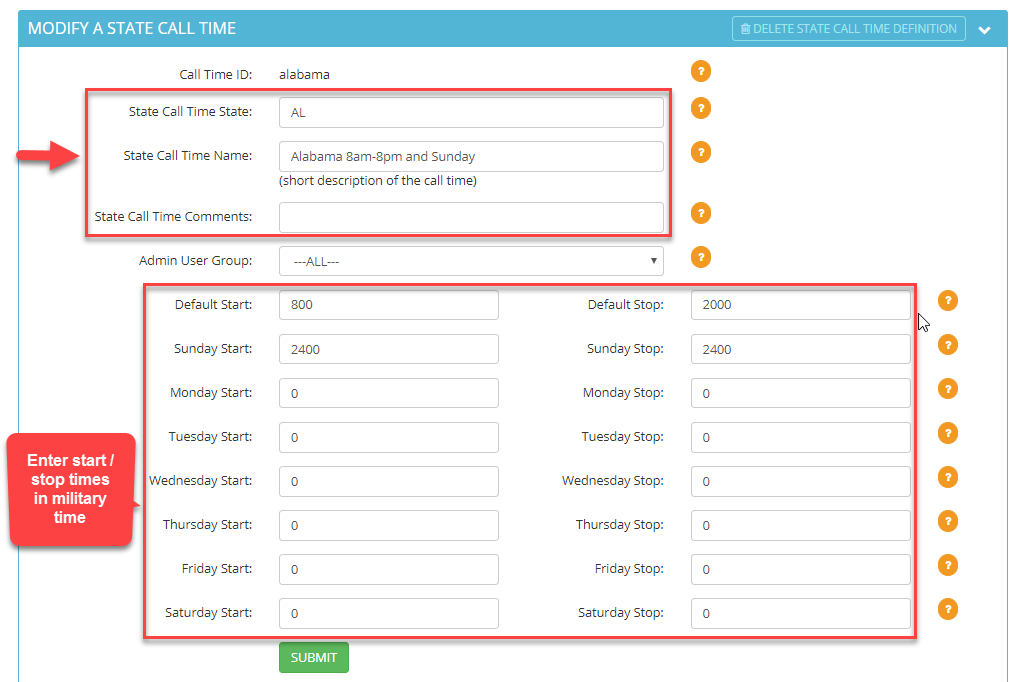Open help icon for State Call Time State
1014x682 pixels.
pyautogui.click(x=700, y=108)
